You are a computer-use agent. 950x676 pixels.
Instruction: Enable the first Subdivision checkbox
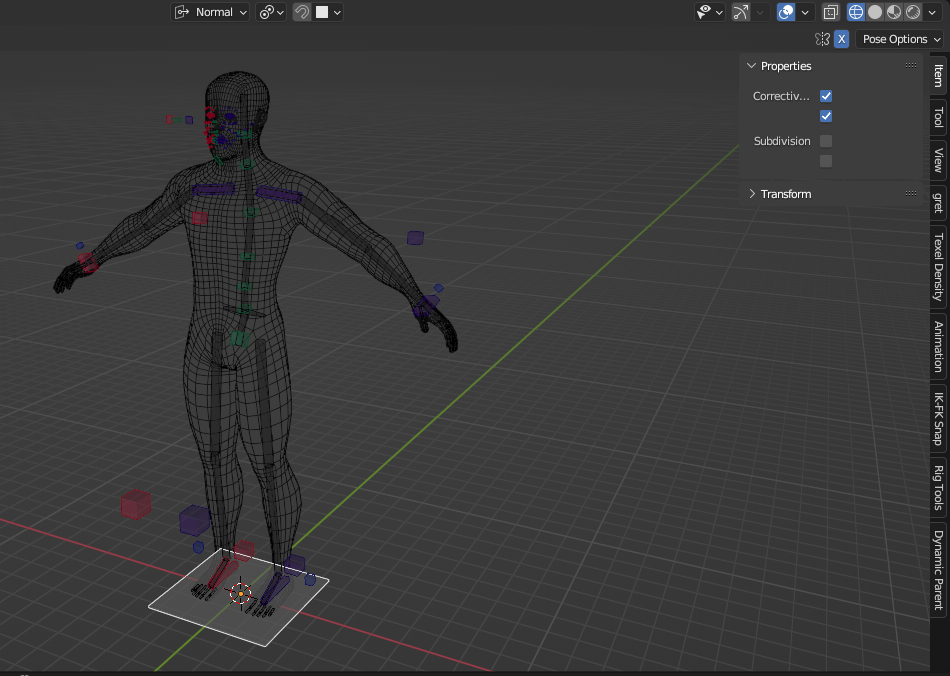(x=826, y=141)
